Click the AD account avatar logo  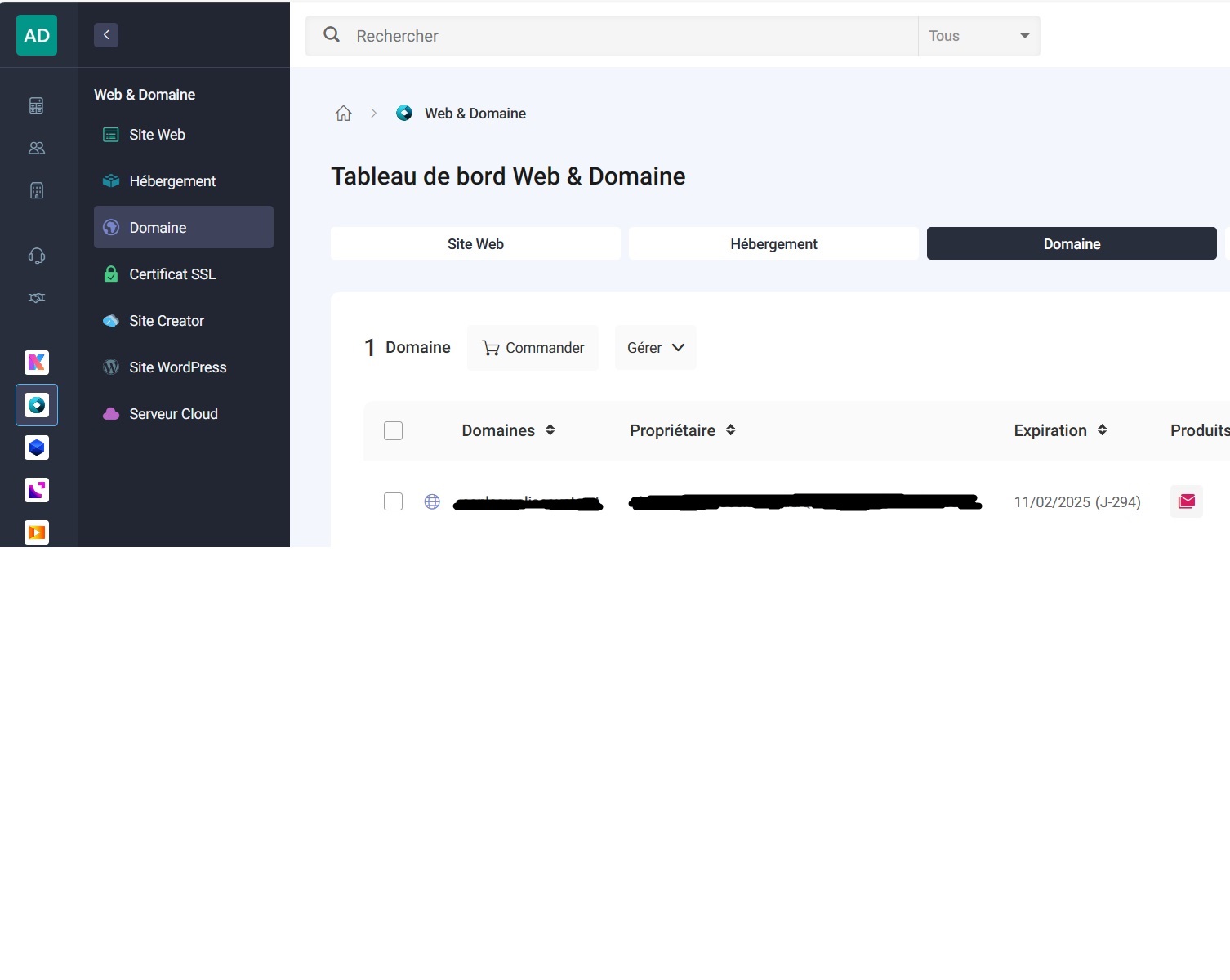[37, 35]
